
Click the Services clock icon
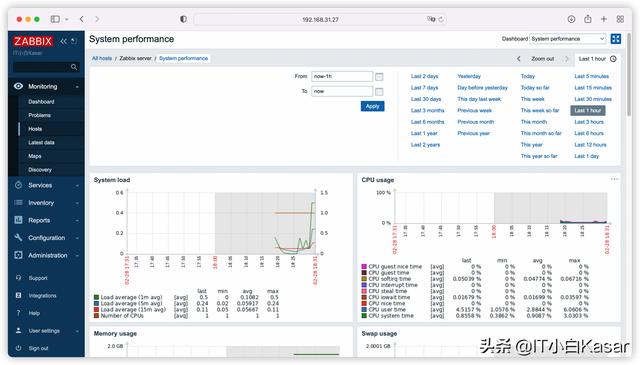pos(18,185)
